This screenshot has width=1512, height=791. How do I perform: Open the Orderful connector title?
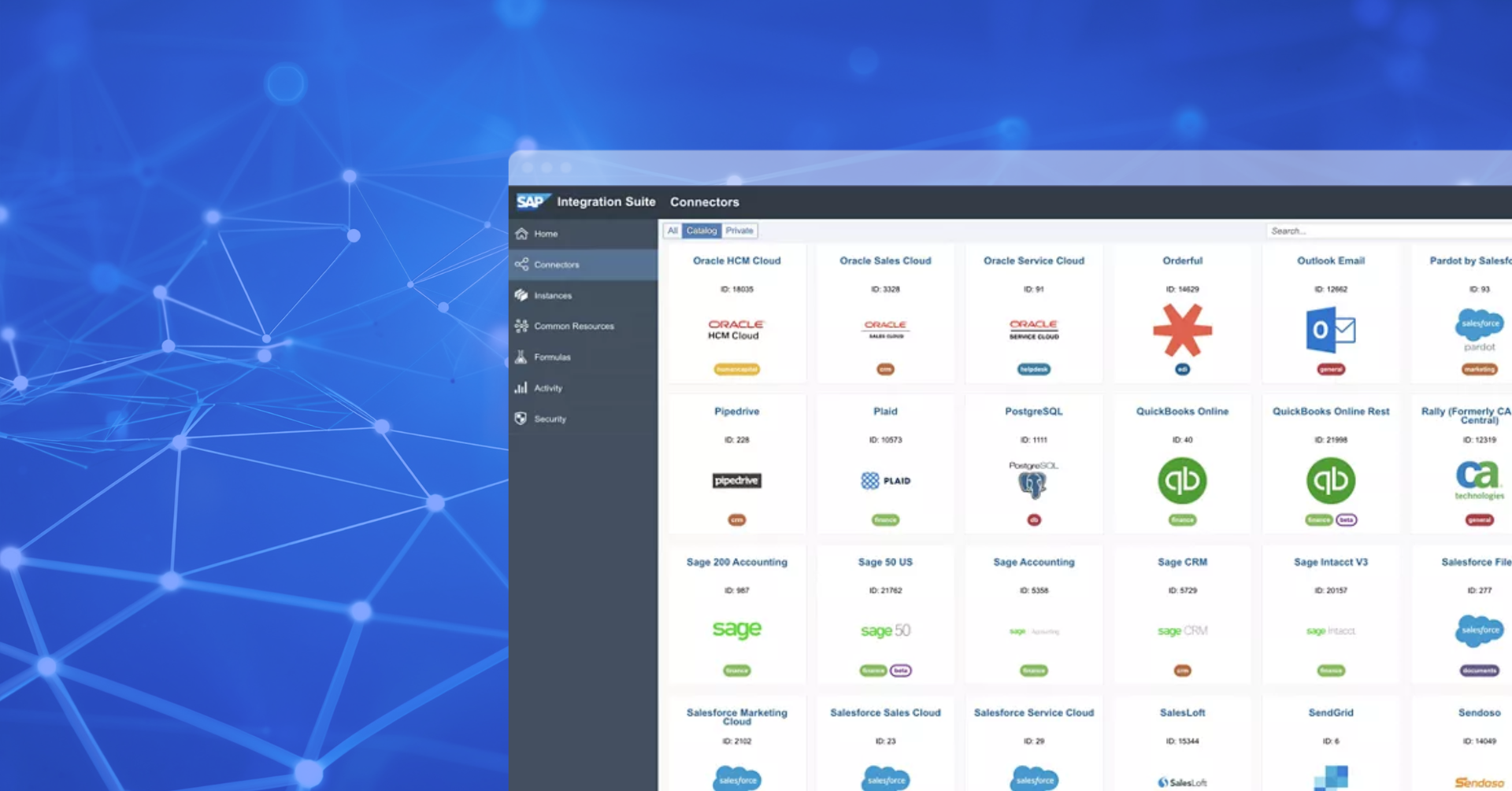(x=1182, y=261)
